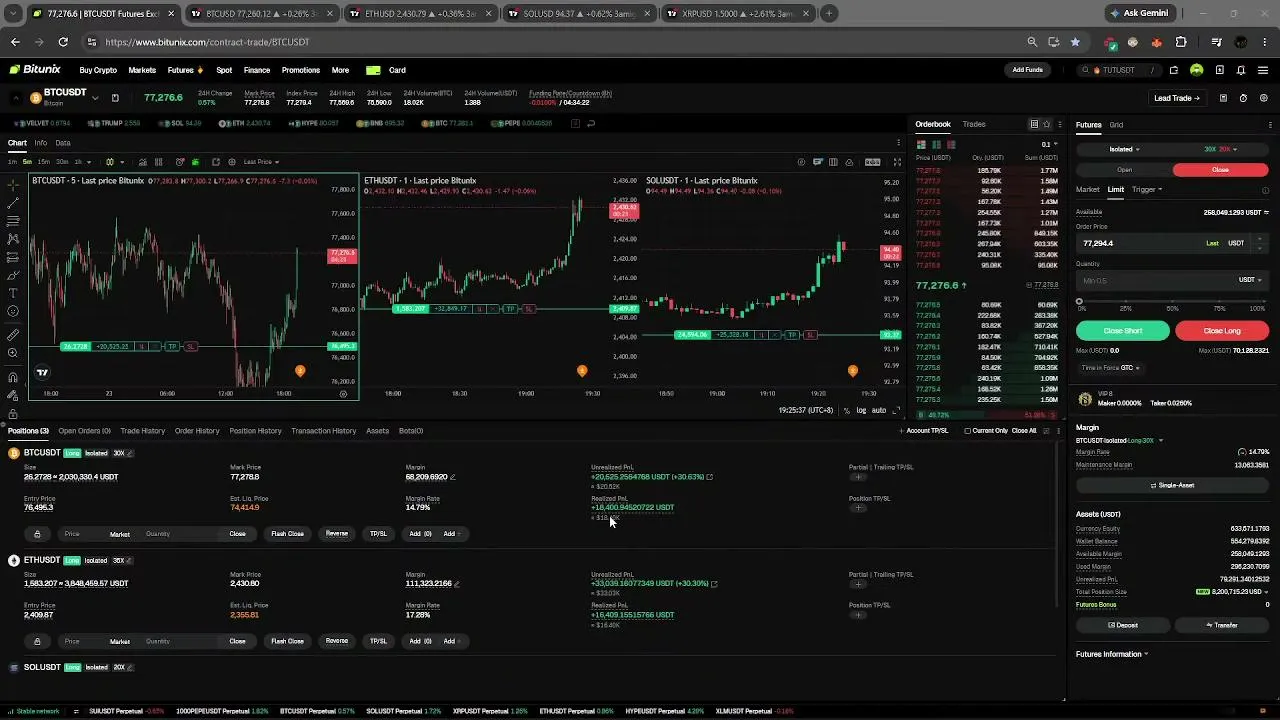
Task: Share BTCUSDT unrealized PnL via share icon
Action: 710,477
